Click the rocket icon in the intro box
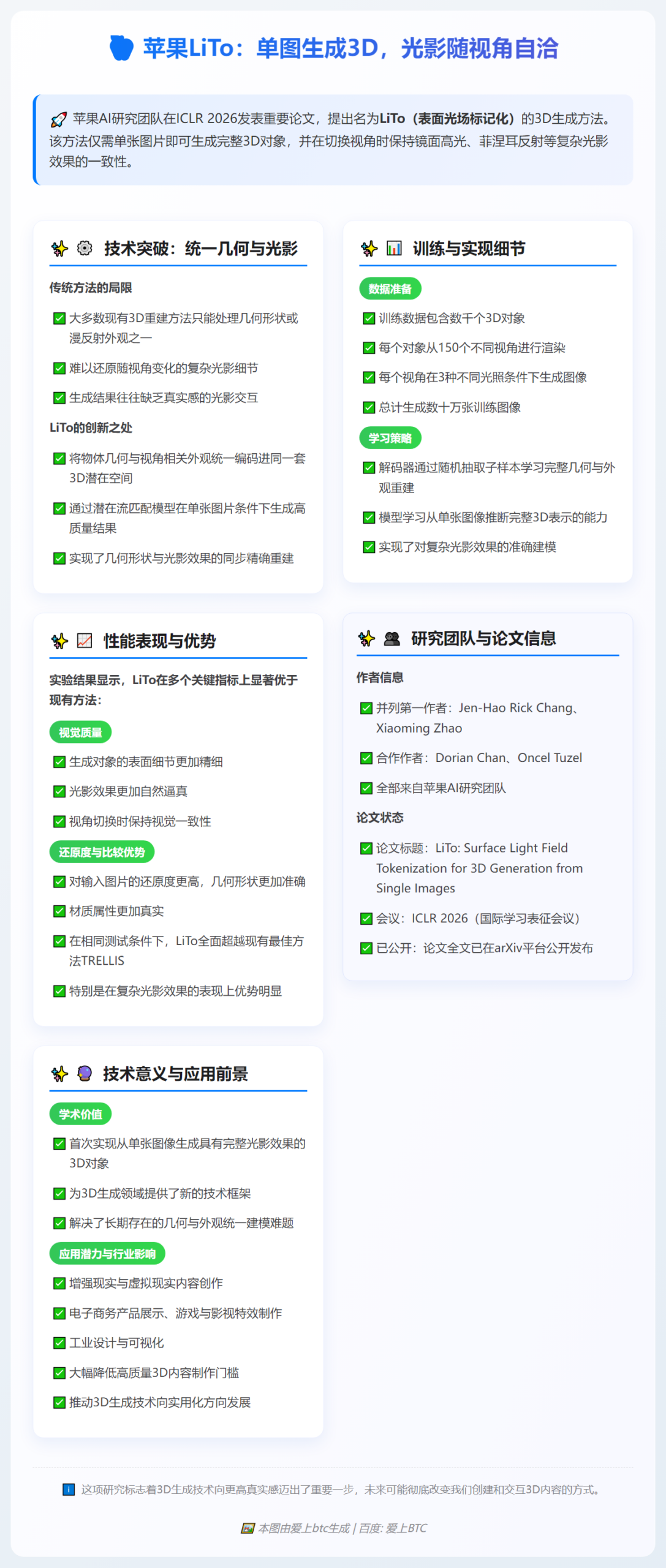Image resolution: width=666 pixels, height=1568 pixels. 58,119
